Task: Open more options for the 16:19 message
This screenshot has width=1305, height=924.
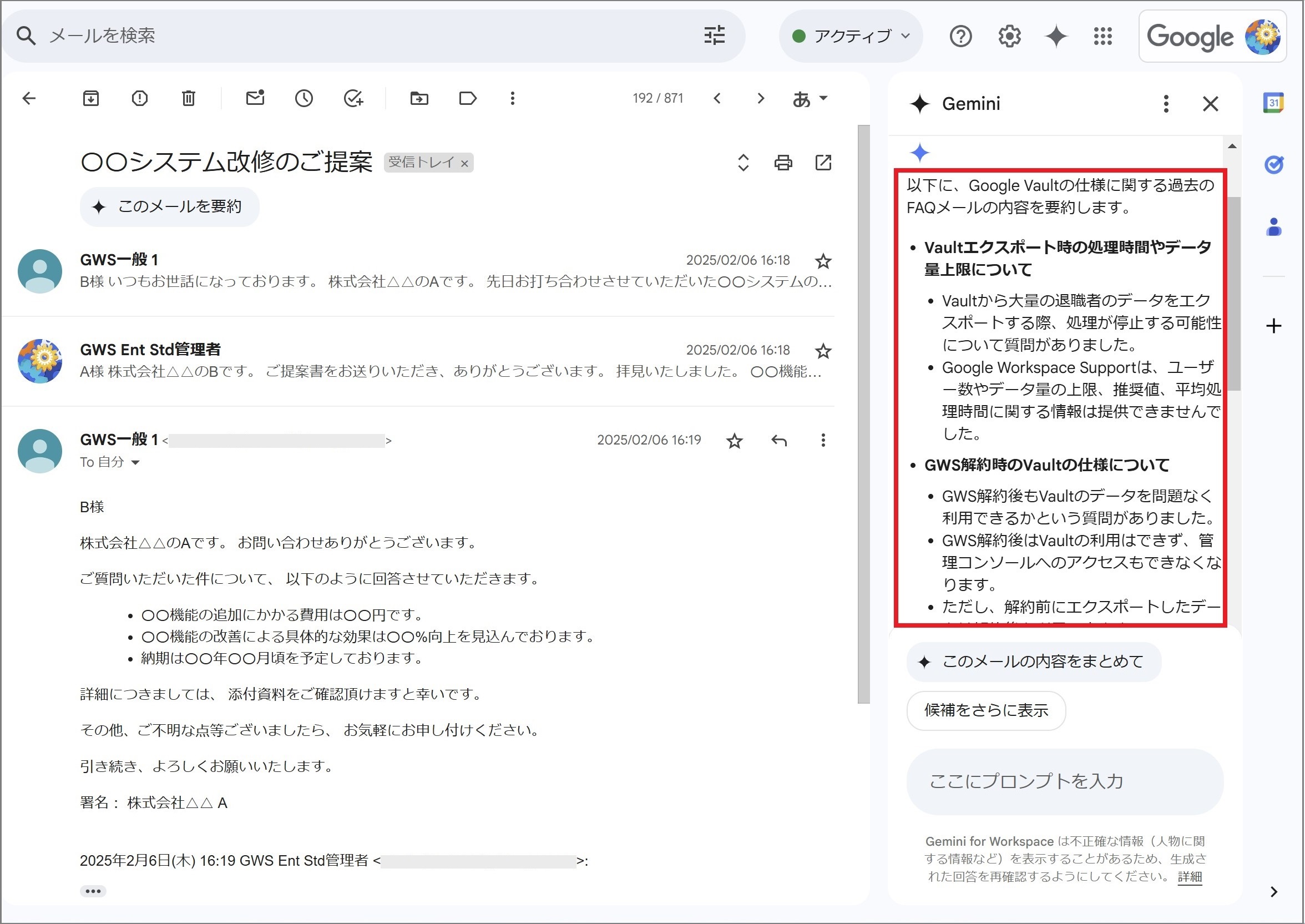Action: click(823, 441)
